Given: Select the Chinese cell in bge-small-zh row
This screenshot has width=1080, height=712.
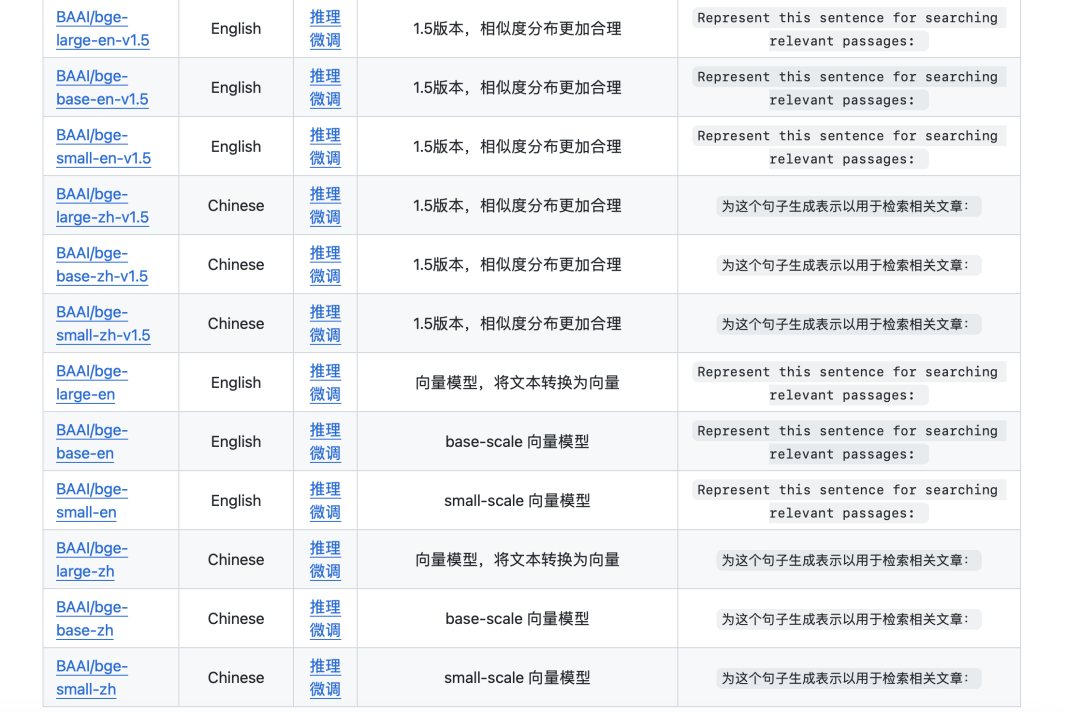Looking at the screenshot, I should pos(236,678).
